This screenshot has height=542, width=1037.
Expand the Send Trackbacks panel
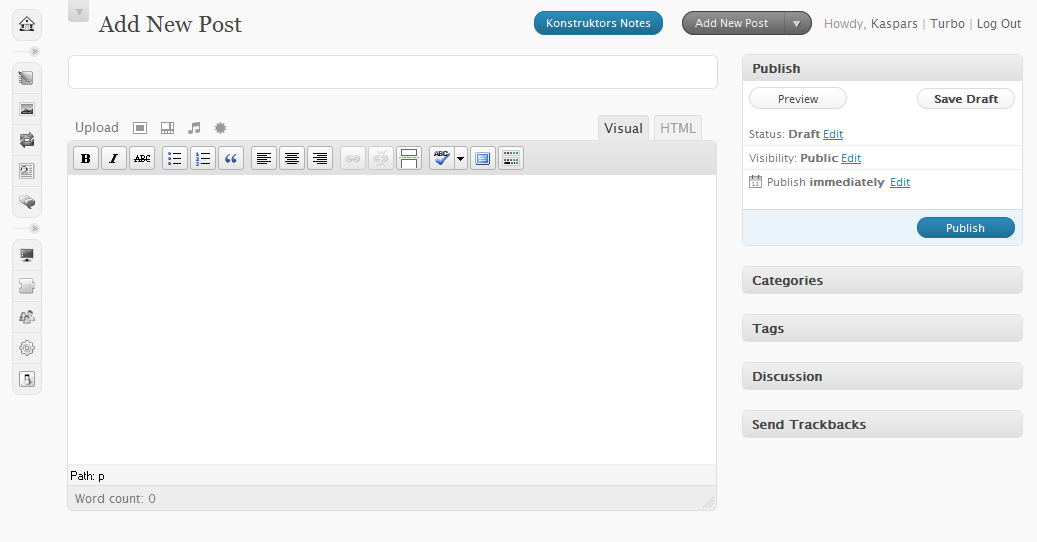click(x=881, y=424)
